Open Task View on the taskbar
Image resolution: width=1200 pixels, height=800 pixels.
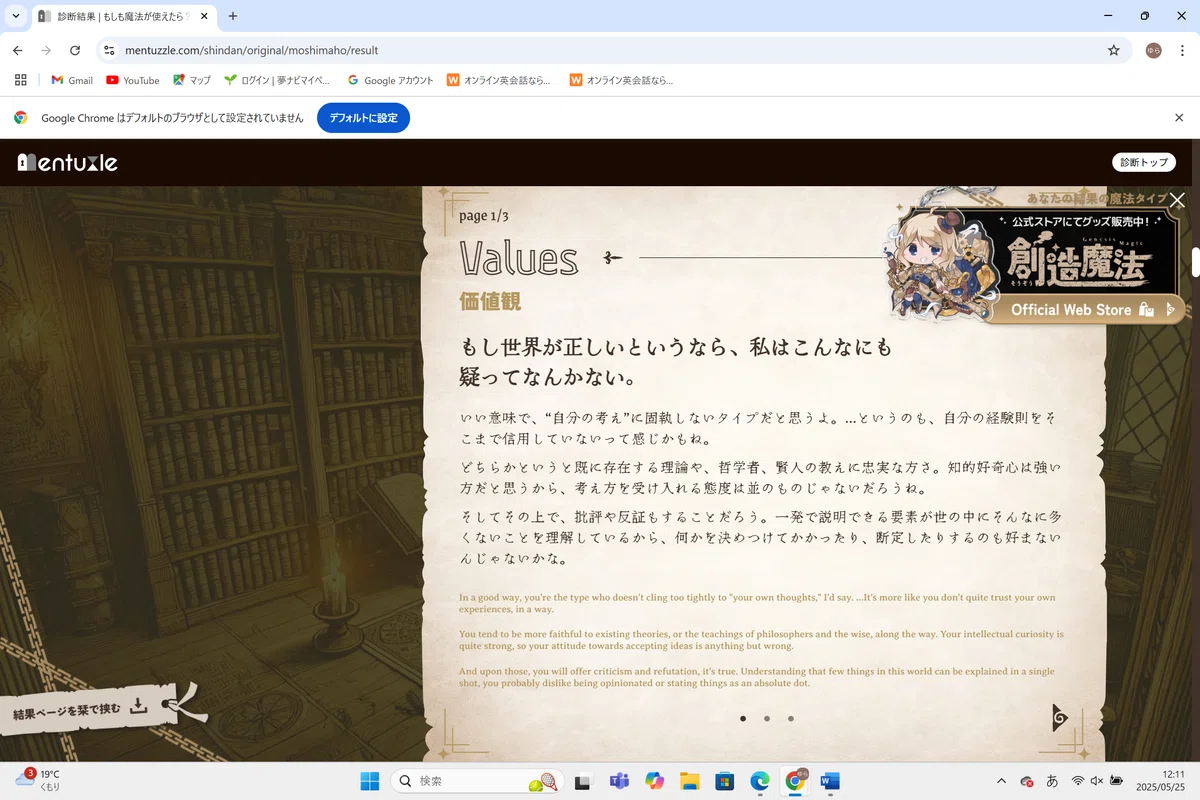tap(583, 781)
